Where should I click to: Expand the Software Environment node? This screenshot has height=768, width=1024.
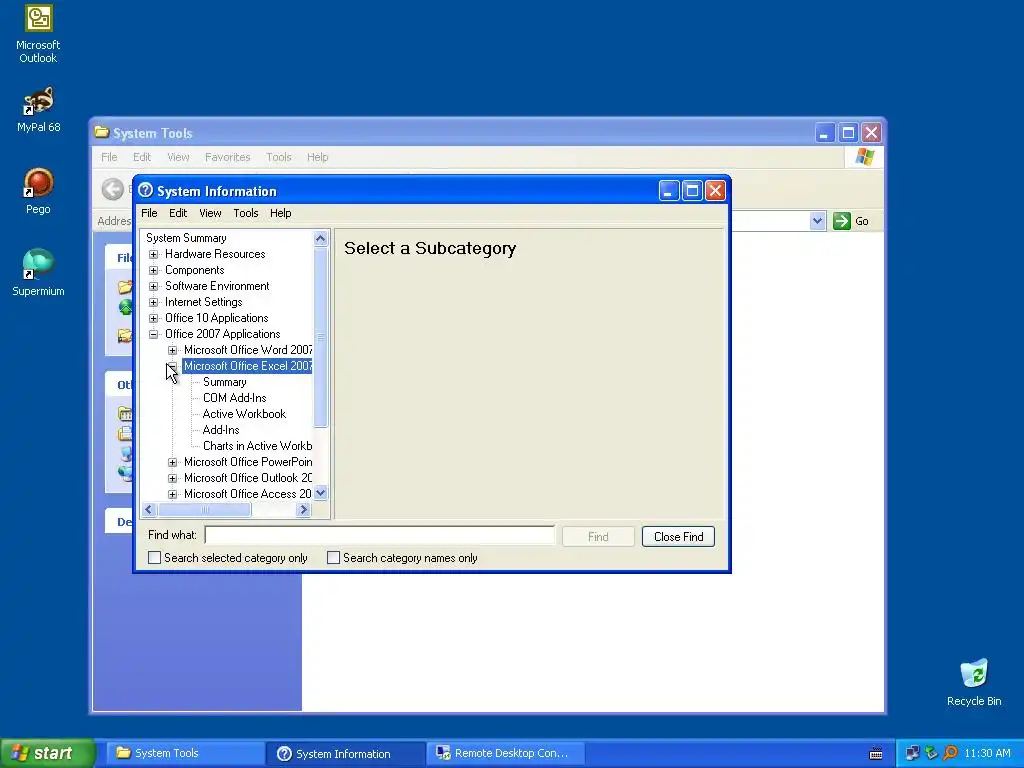point(153,286)
